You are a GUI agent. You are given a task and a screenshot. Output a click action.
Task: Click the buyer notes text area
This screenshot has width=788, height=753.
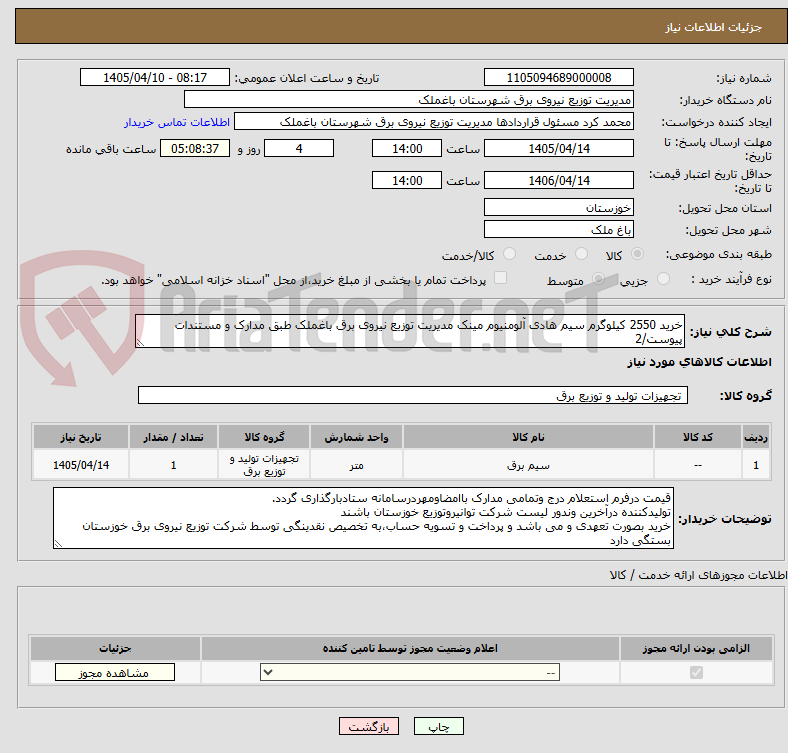[x=363, y=518]
